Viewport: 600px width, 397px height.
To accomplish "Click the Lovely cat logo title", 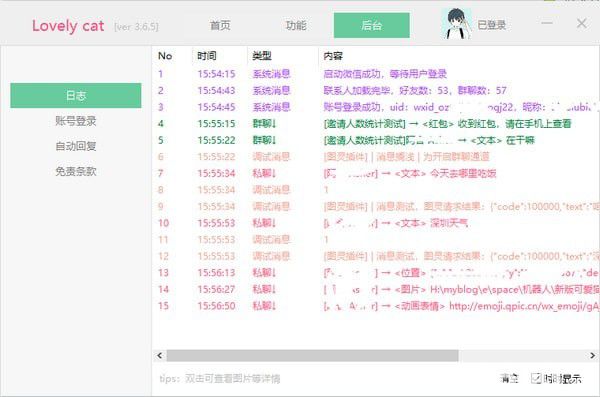I will click(x=68, y=26).
